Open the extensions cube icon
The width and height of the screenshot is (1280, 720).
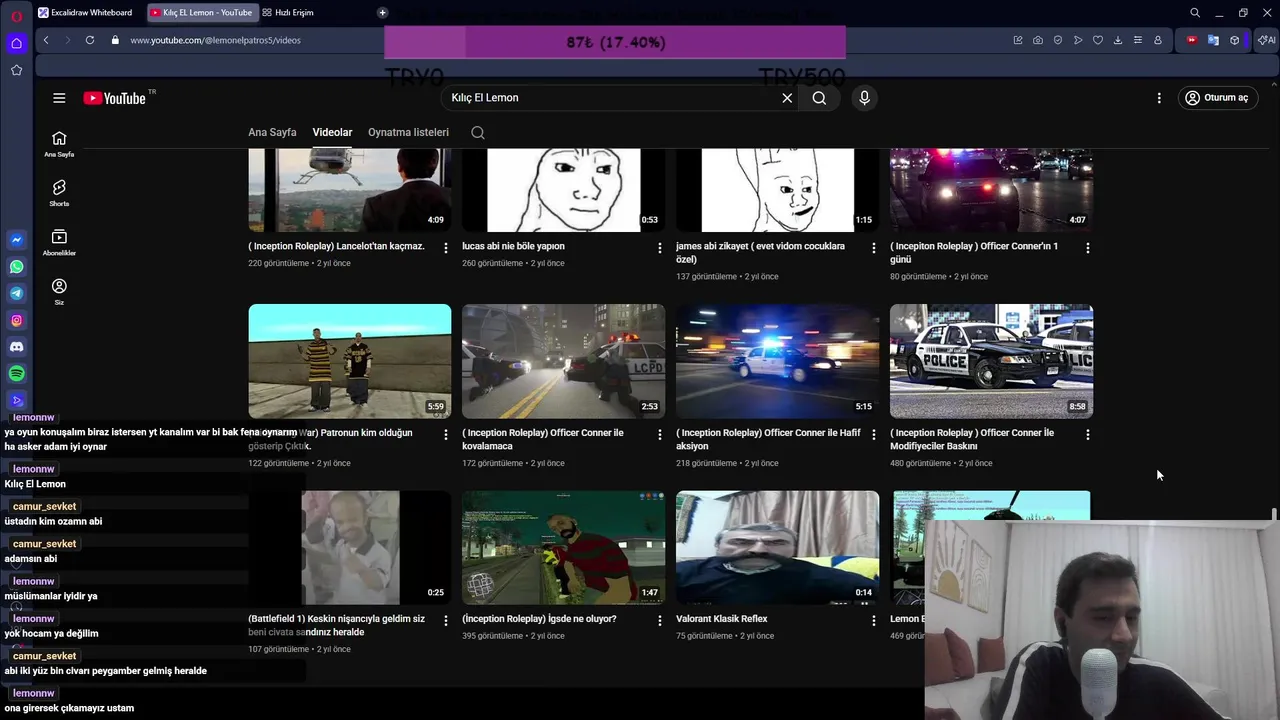(1235, 40)
